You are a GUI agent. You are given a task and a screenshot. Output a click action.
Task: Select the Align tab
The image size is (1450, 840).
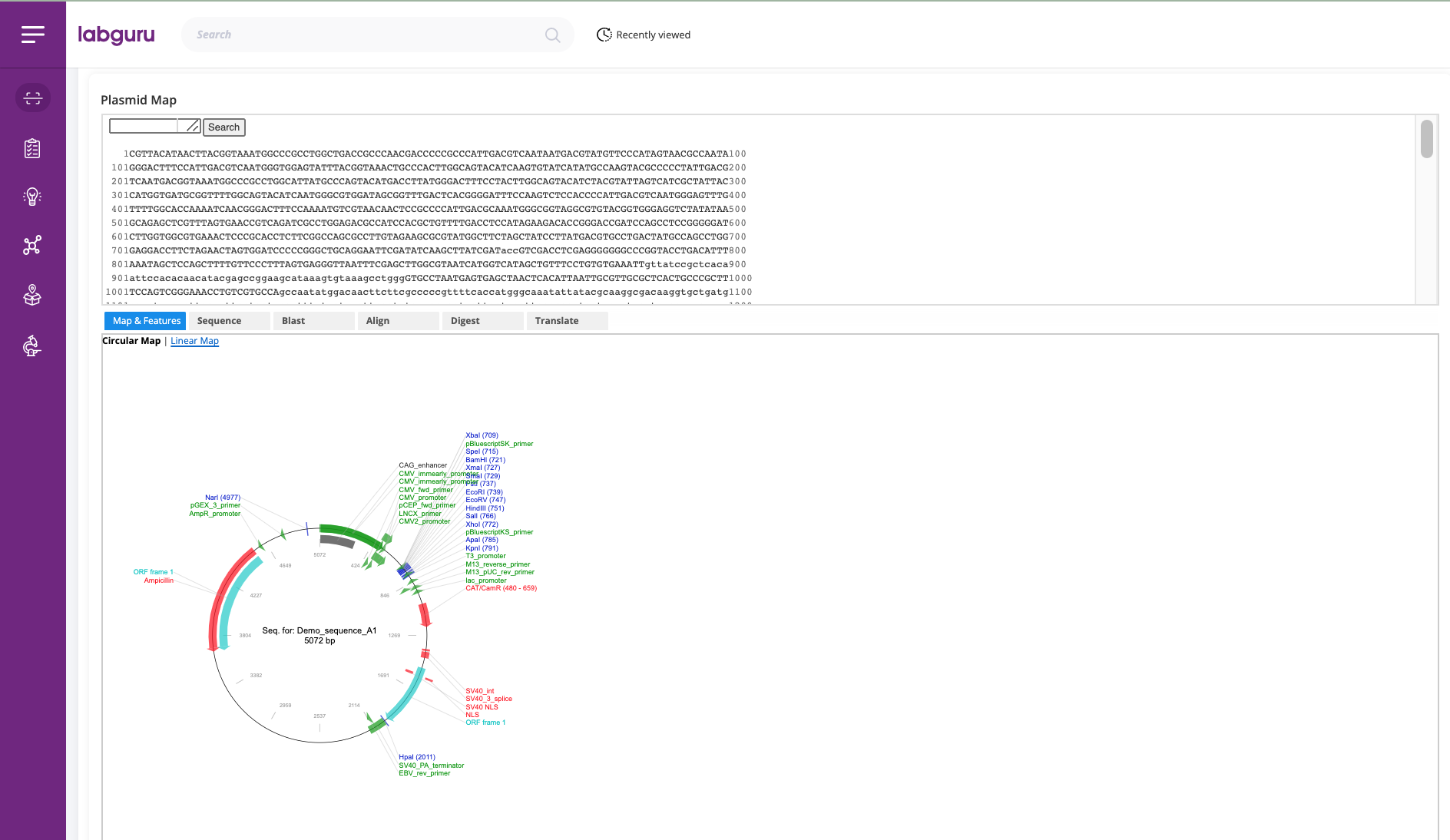pyautogui.click(x=378, y=320)
